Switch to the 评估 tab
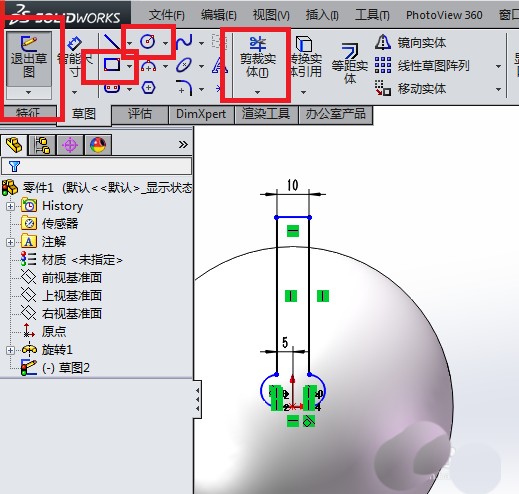 pos(140,114)
